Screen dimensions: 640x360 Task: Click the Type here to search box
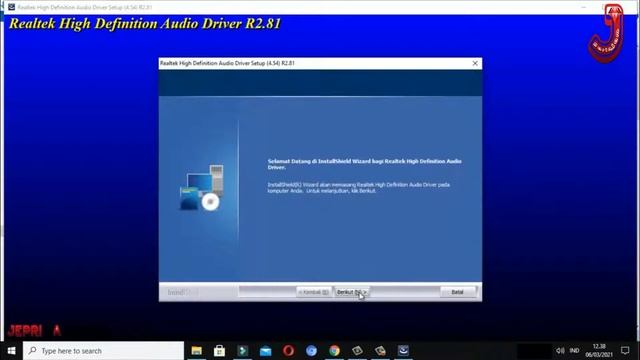(x=103, y=351)
